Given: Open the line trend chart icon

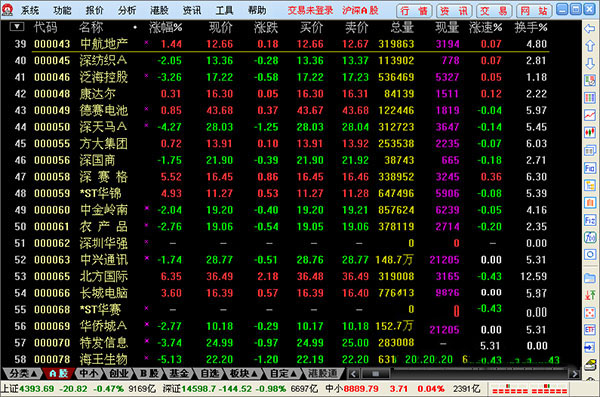Looking at the screenshot, I should [x=590, y=114].
